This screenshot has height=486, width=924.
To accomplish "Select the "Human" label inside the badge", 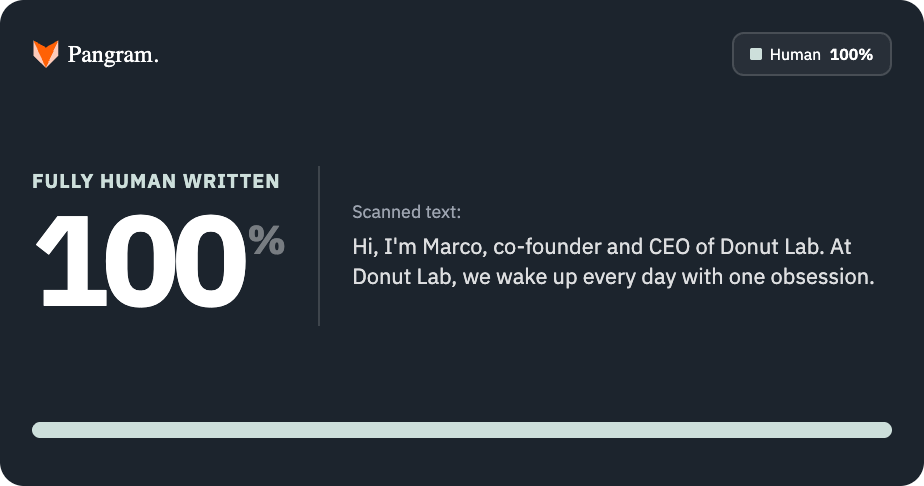I will tap(795, 55).
